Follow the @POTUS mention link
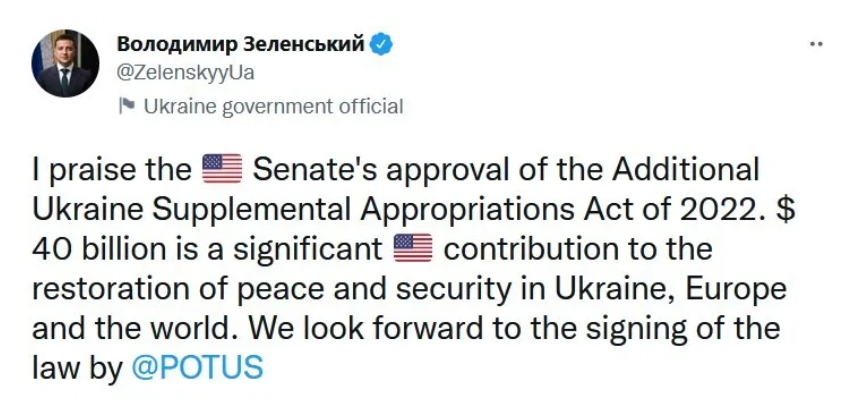Viewport: 847px width, 402px height. coord(197,367)
